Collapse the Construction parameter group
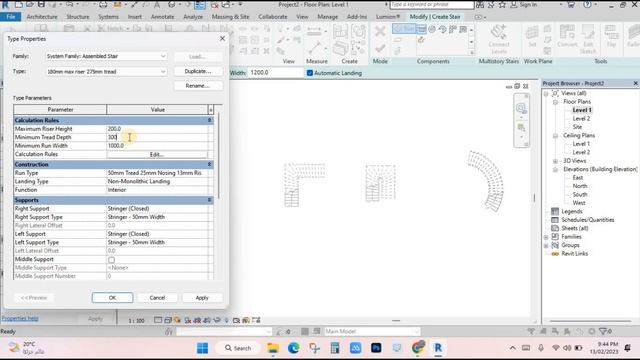This screenshot has width=640, height=360. (x=209, y=164)
